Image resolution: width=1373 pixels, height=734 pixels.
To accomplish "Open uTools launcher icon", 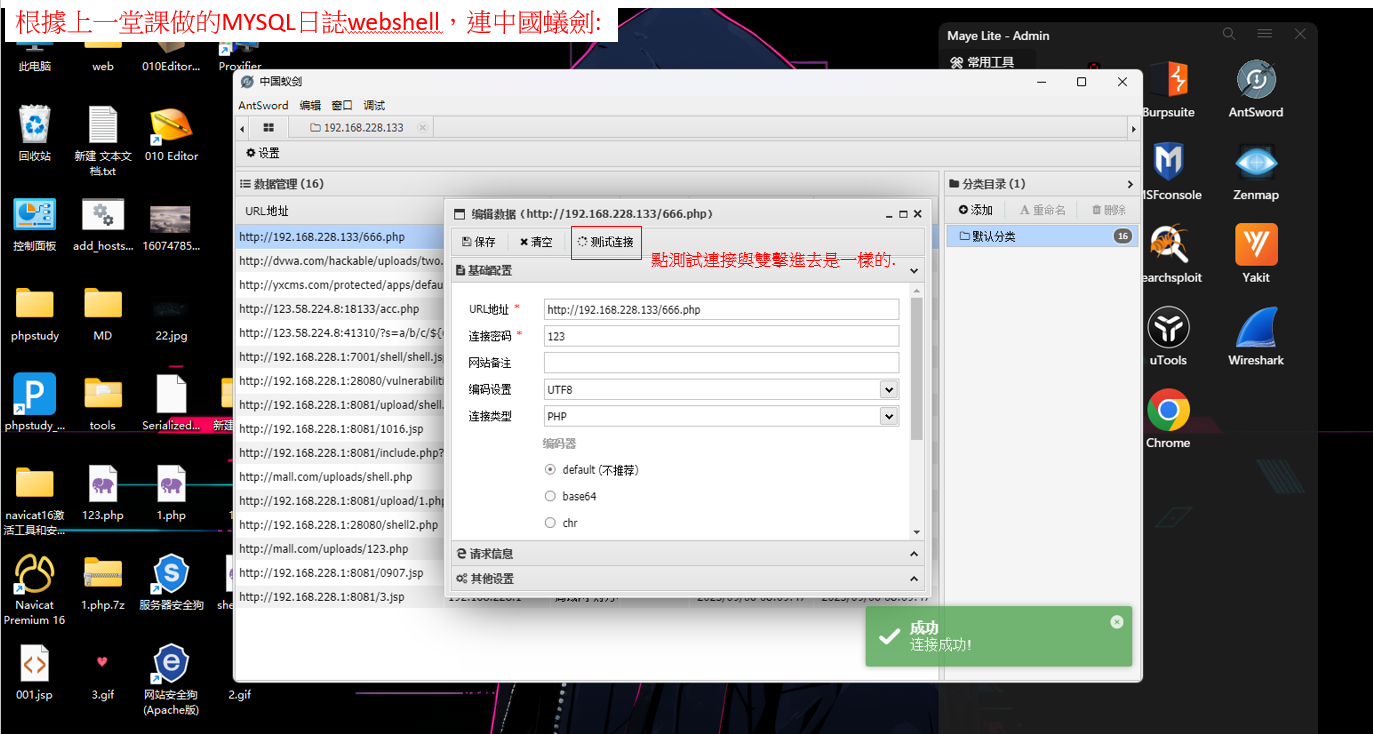I will point(1168,327).
